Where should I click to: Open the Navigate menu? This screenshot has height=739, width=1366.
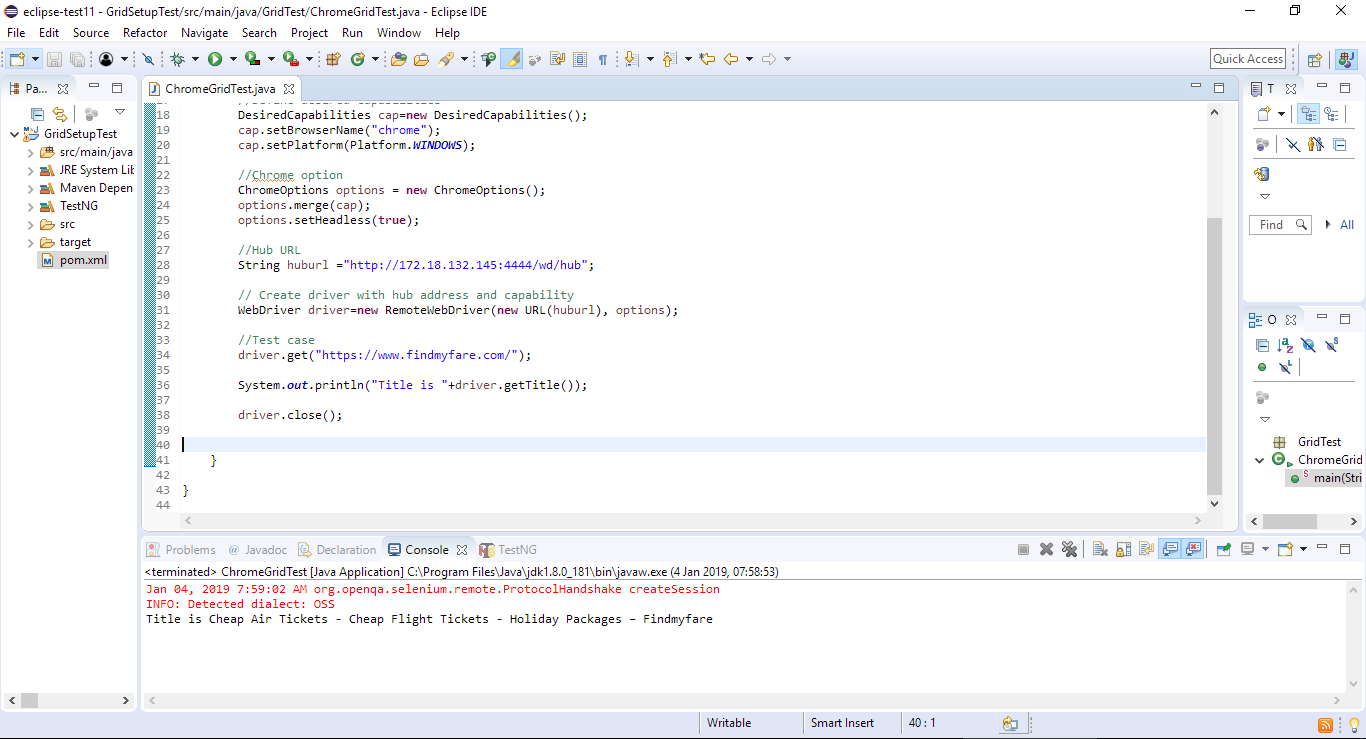(204, 33)
